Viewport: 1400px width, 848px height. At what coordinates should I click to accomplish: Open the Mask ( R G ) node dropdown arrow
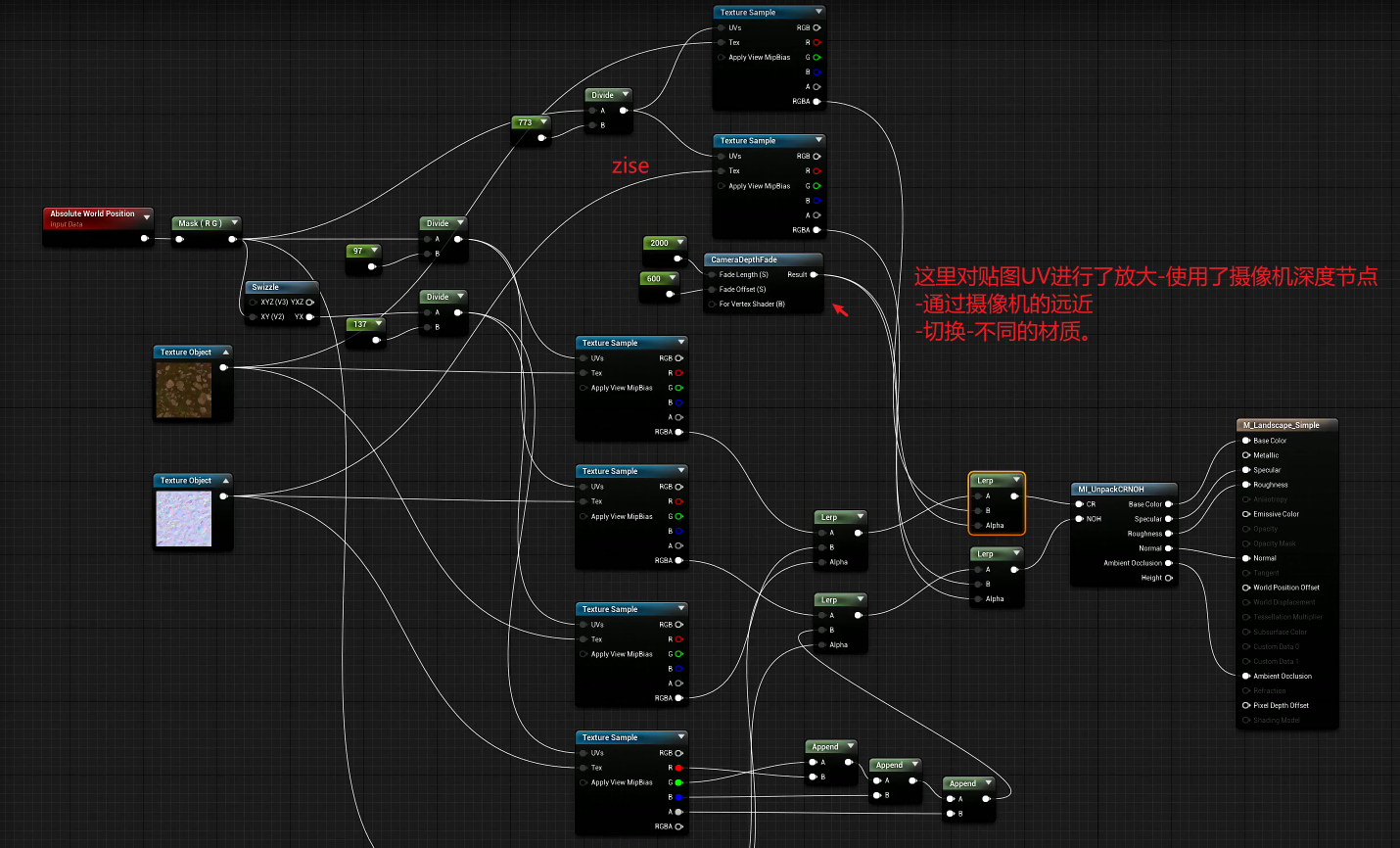click(235, 223)
